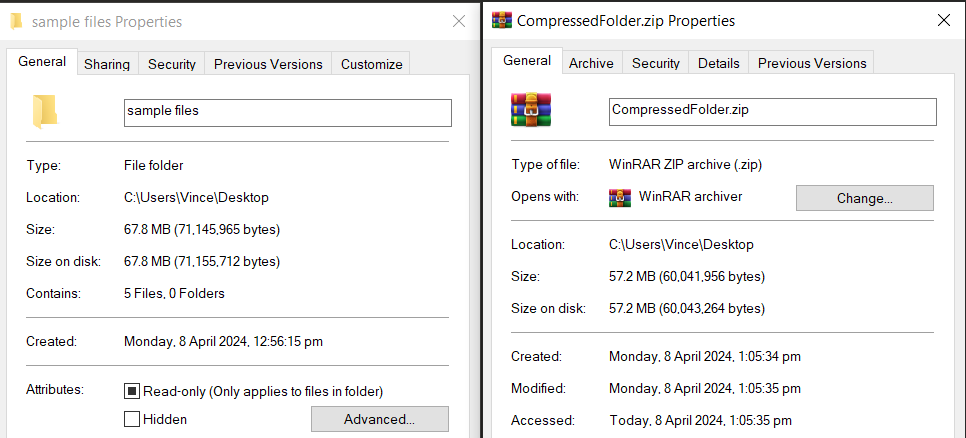
Task: Click folder location text C:\Users\Vince\Desktop in sample files
Action: pyautogui.click(x=197, y=198)
